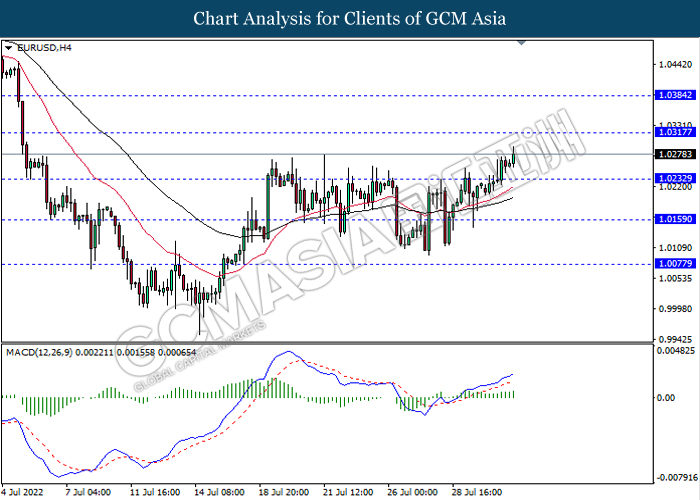This screenshot has width=700, height=500.
Task: Click the 14 Jul 08:00 time label
Action: click(219, 492)
